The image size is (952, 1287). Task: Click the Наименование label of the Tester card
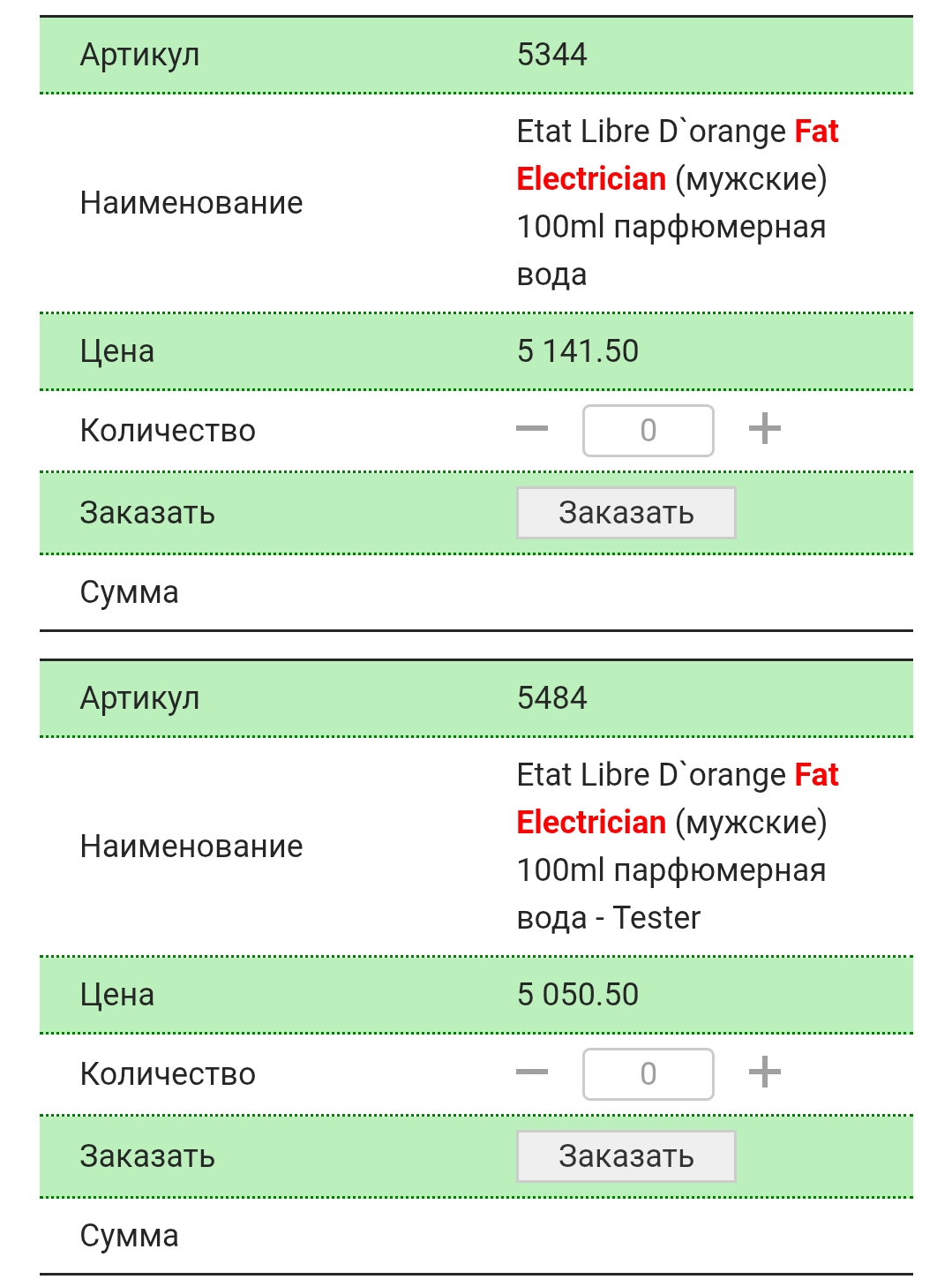point(191,847)
